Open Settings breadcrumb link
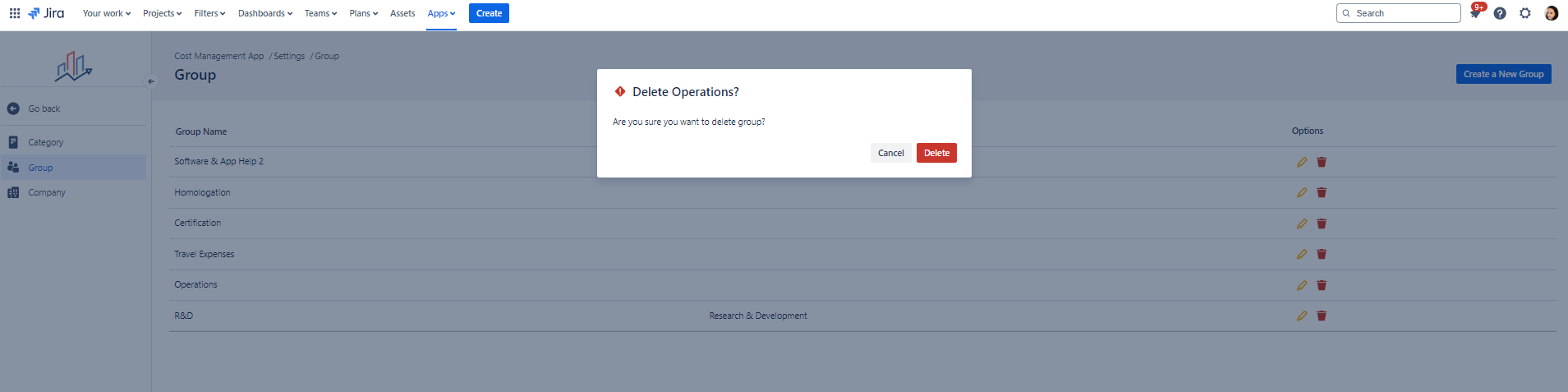 coord(289,56)
